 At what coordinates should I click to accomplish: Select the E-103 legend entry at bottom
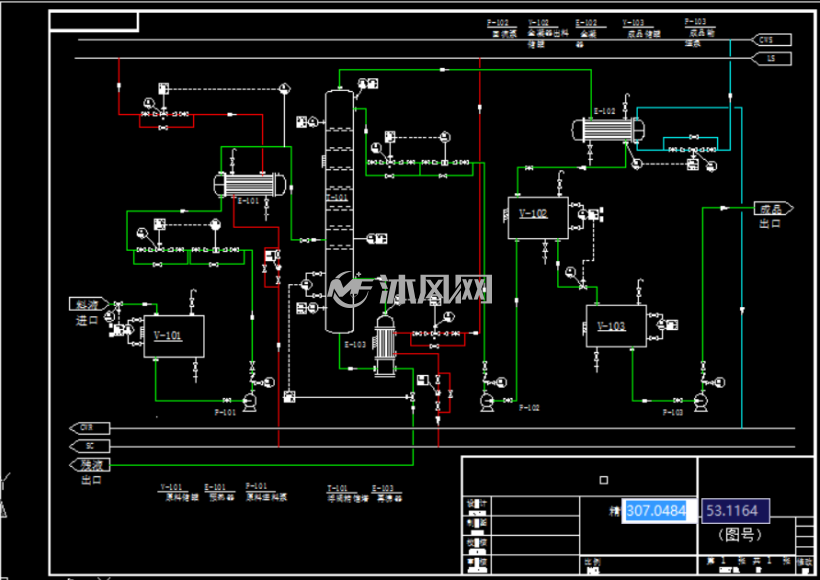coord(387,494)
